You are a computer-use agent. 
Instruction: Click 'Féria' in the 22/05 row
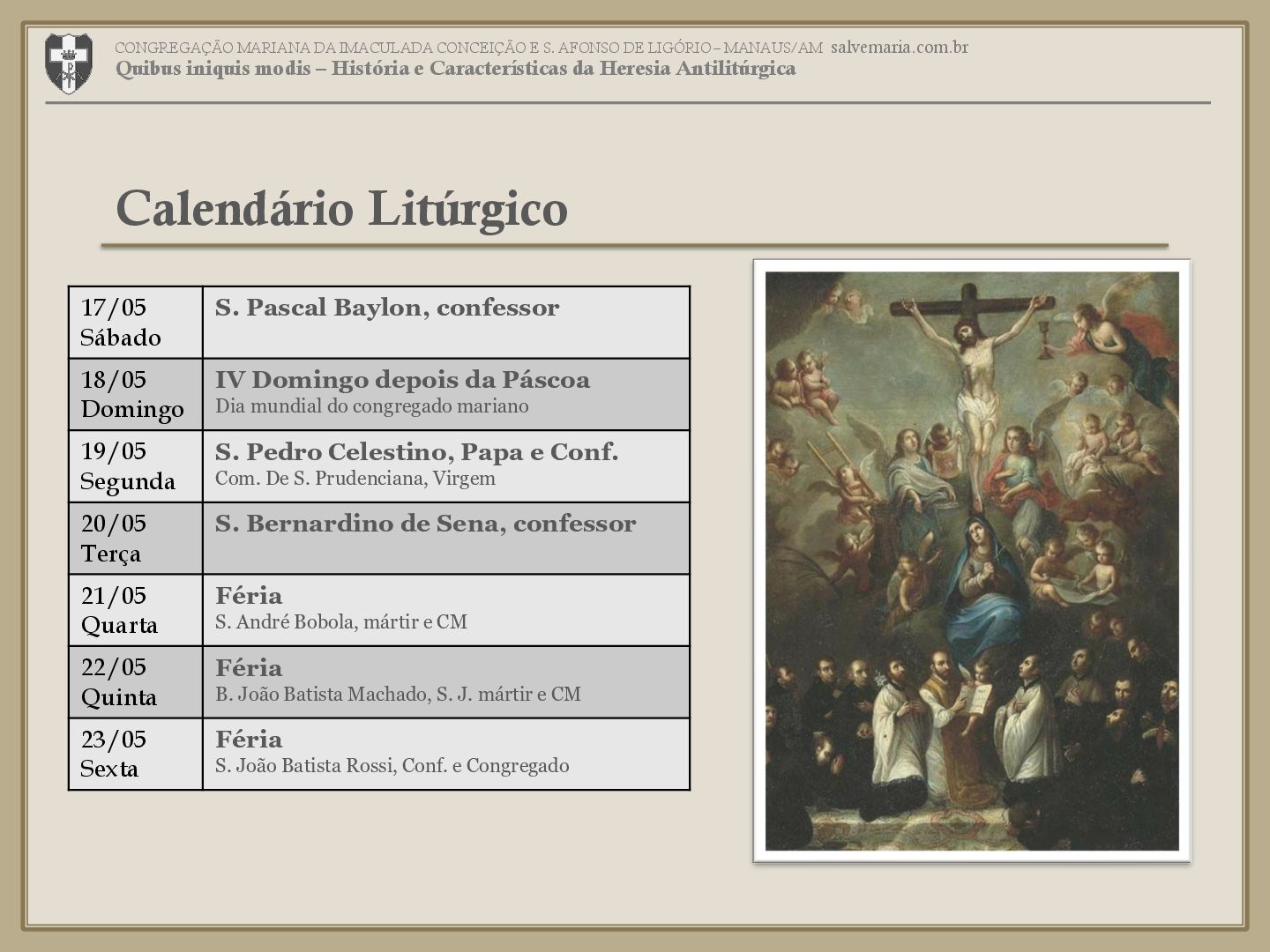249,668
